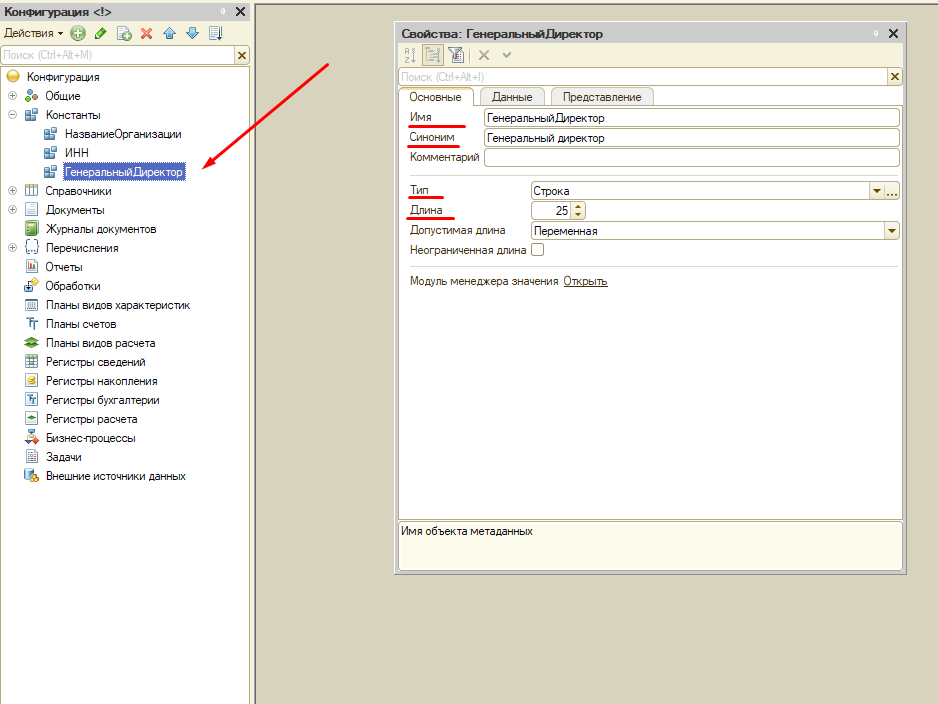Click the blue Move Down arrow icon

[192, 33]
